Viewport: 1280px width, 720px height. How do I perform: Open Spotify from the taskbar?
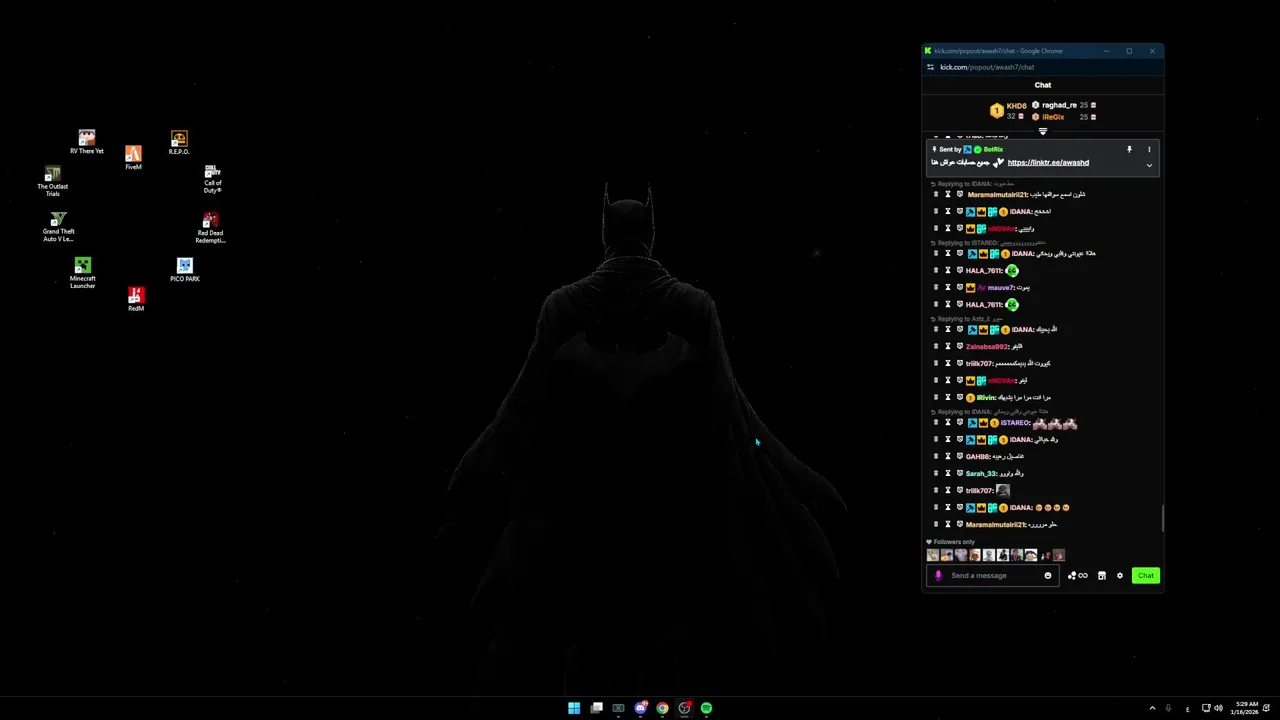(x=706, y=708)
